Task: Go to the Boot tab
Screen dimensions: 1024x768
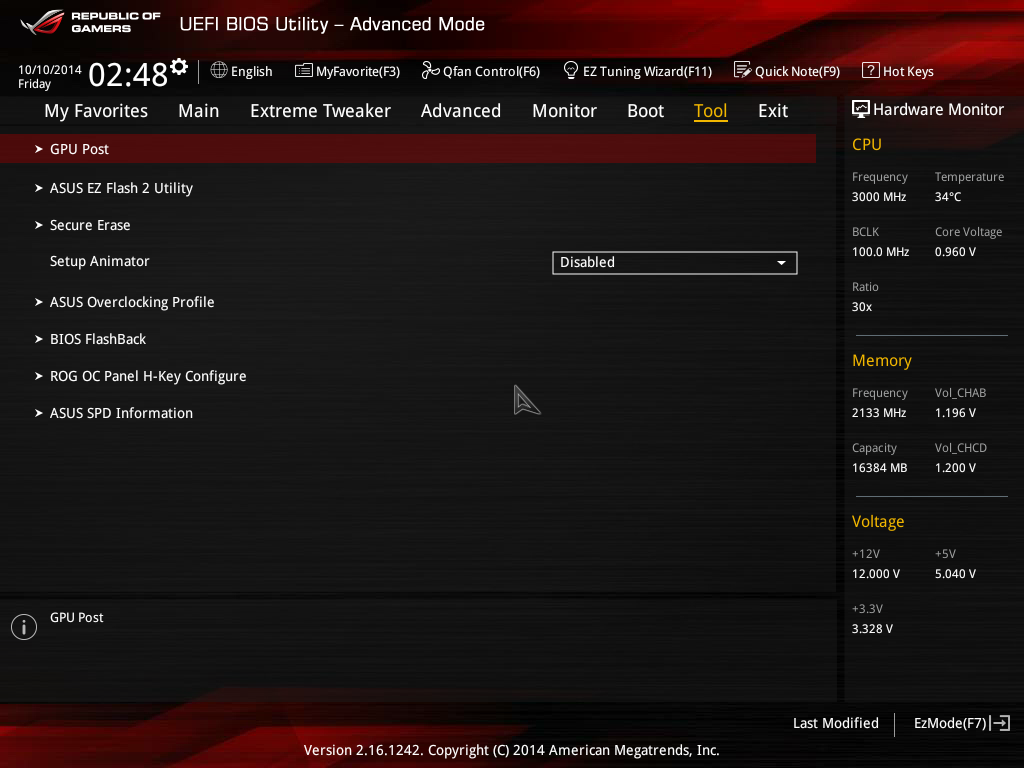Action: click(645, 111)
